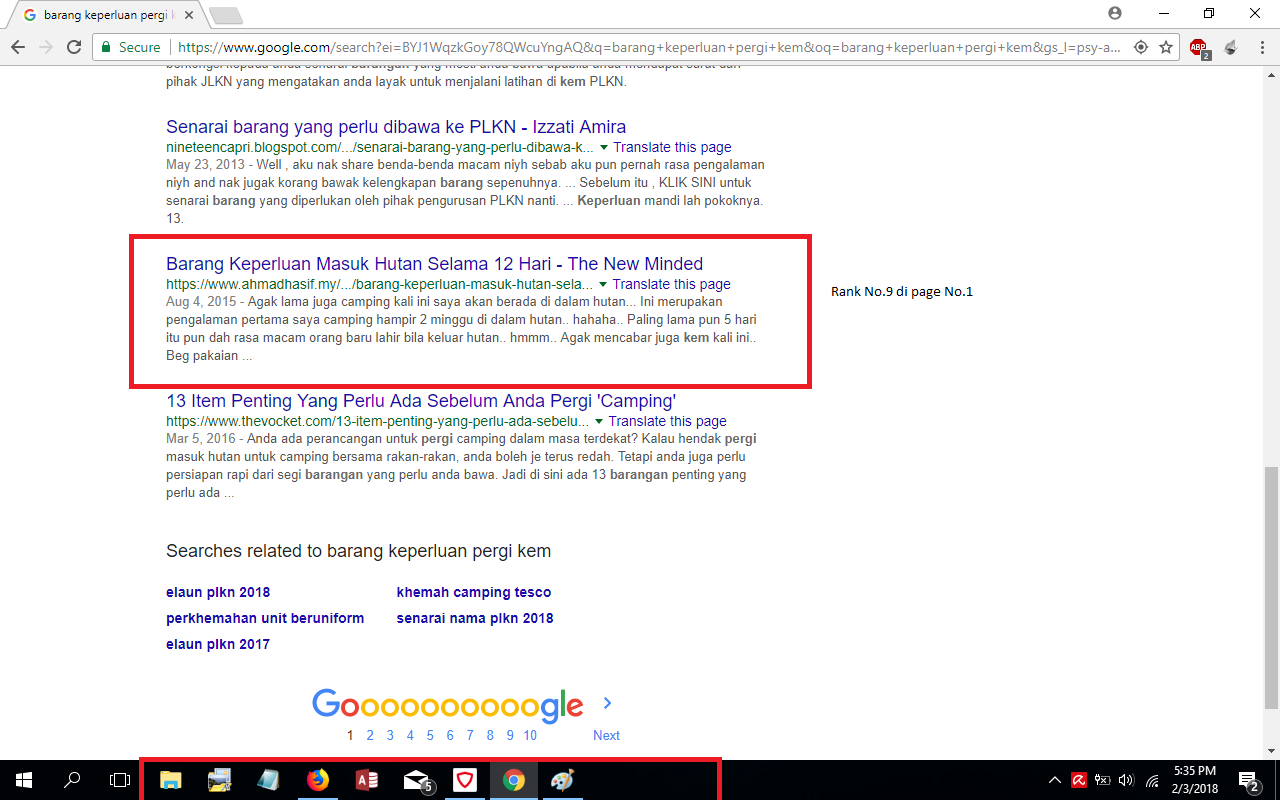Click the gray extension icon beside ABP
1280x800 pixels.
1230,47
